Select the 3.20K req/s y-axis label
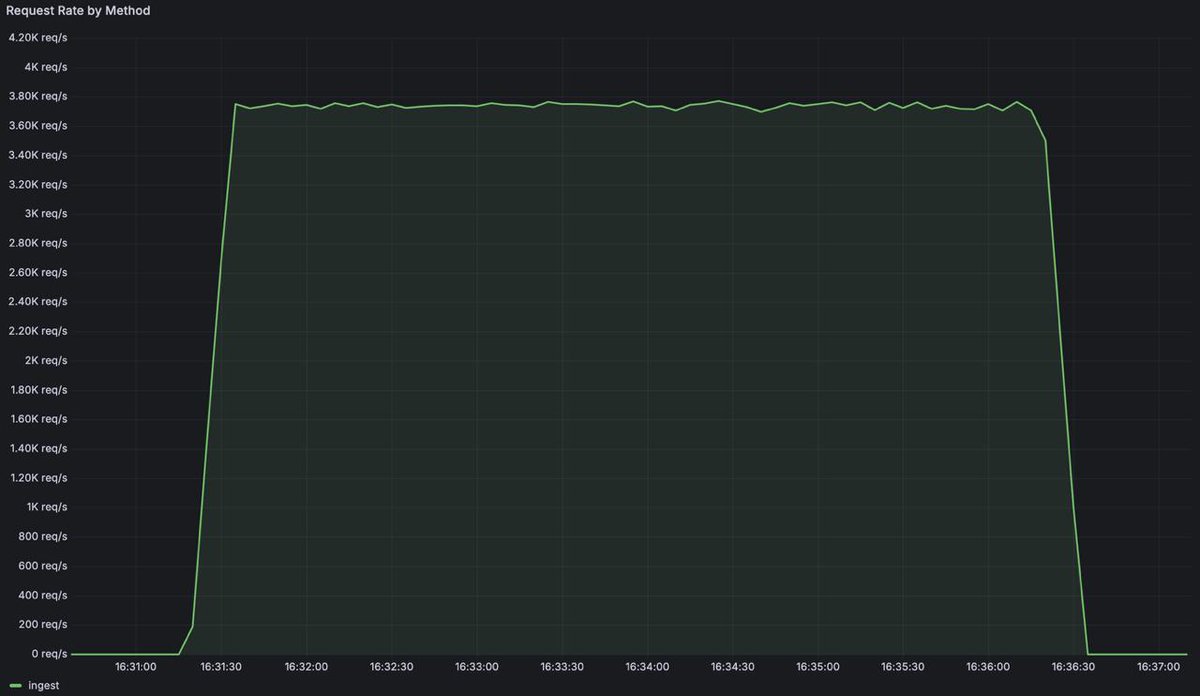 click(37, 184)
